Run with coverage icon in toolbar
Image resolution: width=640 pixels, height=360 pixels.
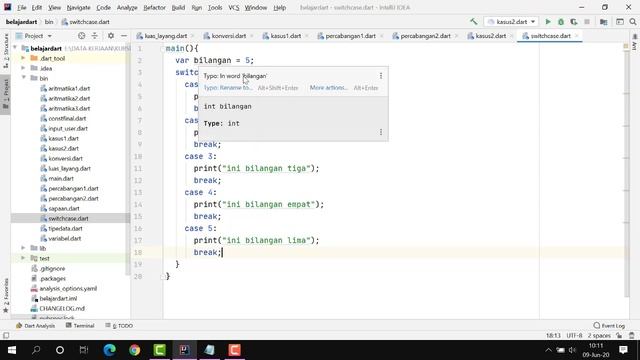point(574,22)
